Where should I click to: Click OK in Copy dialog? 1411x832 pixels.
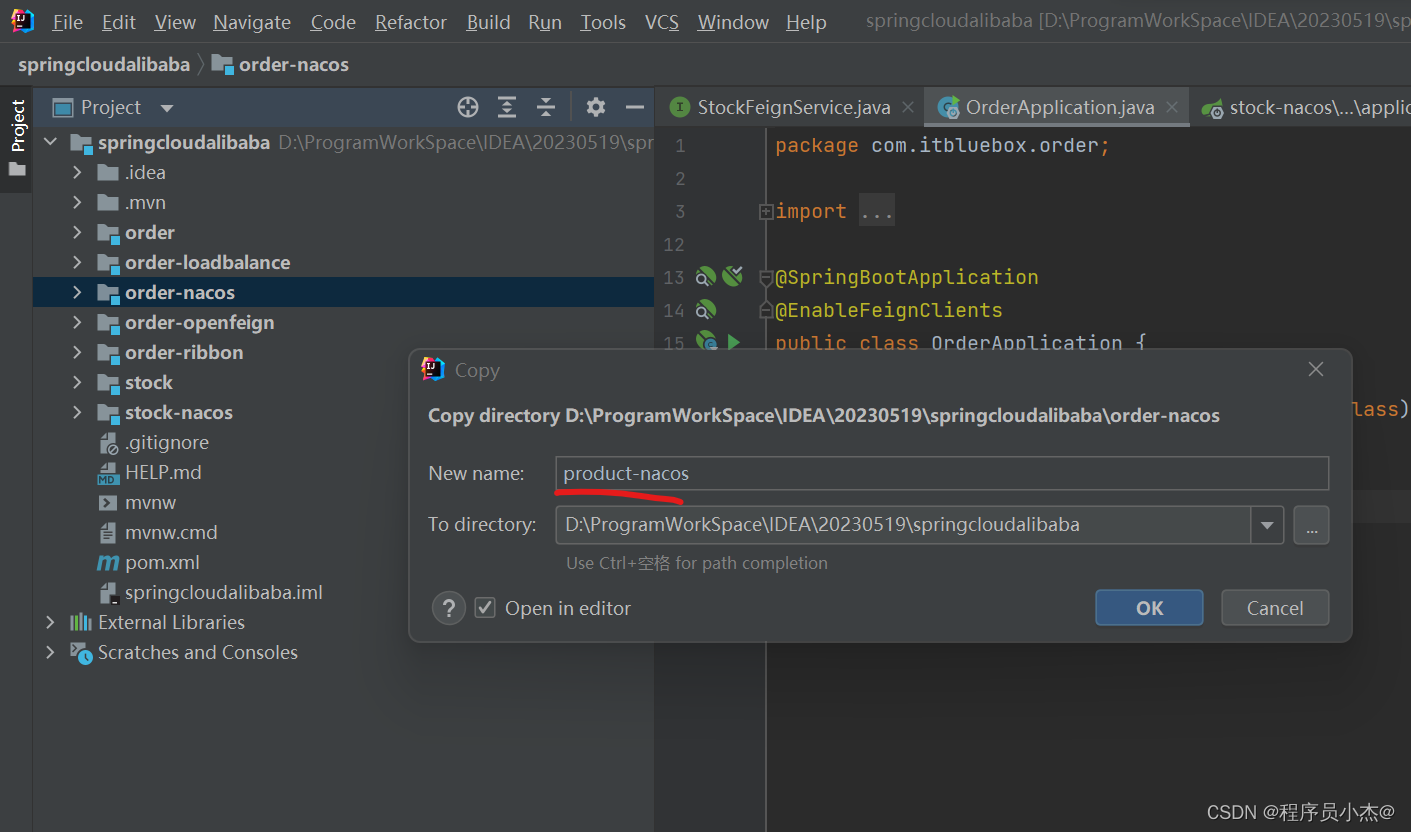[1149, 608]
